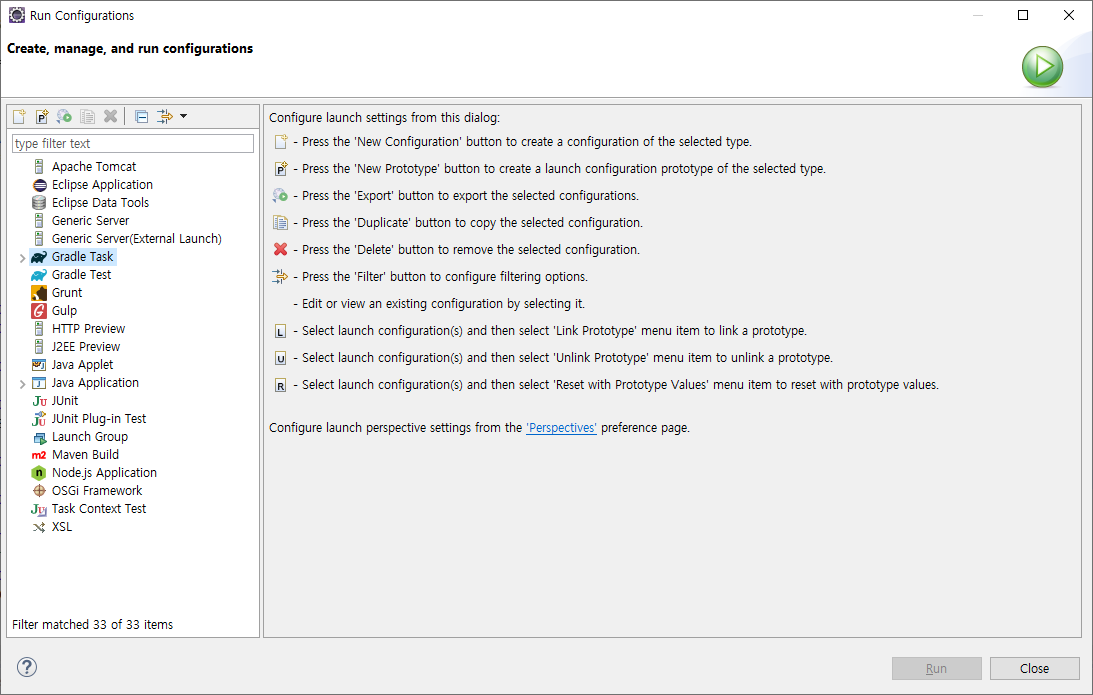Select JUnit Plug-in Test entry
The height and width of the screenshot is (695, 1093).
click(99, 419)
